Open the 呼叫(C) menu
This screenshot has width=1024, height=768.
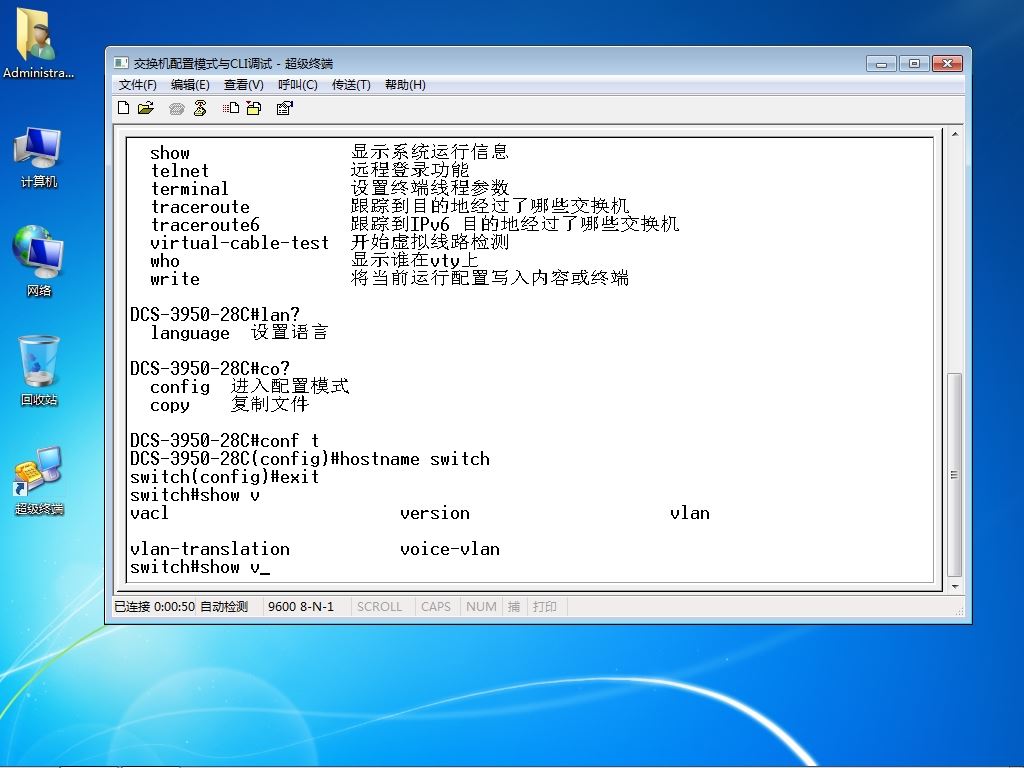[297, 85]
